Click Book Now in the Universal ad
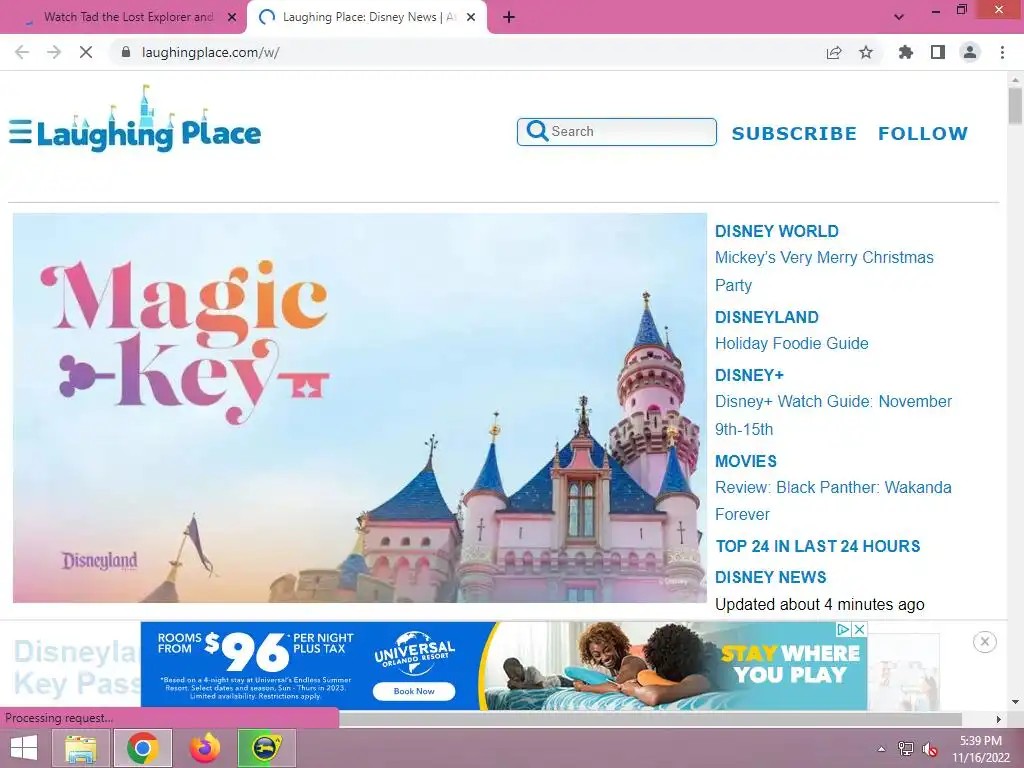The height and width of the screenshot is (768, 1024). (x=414, y=691)
